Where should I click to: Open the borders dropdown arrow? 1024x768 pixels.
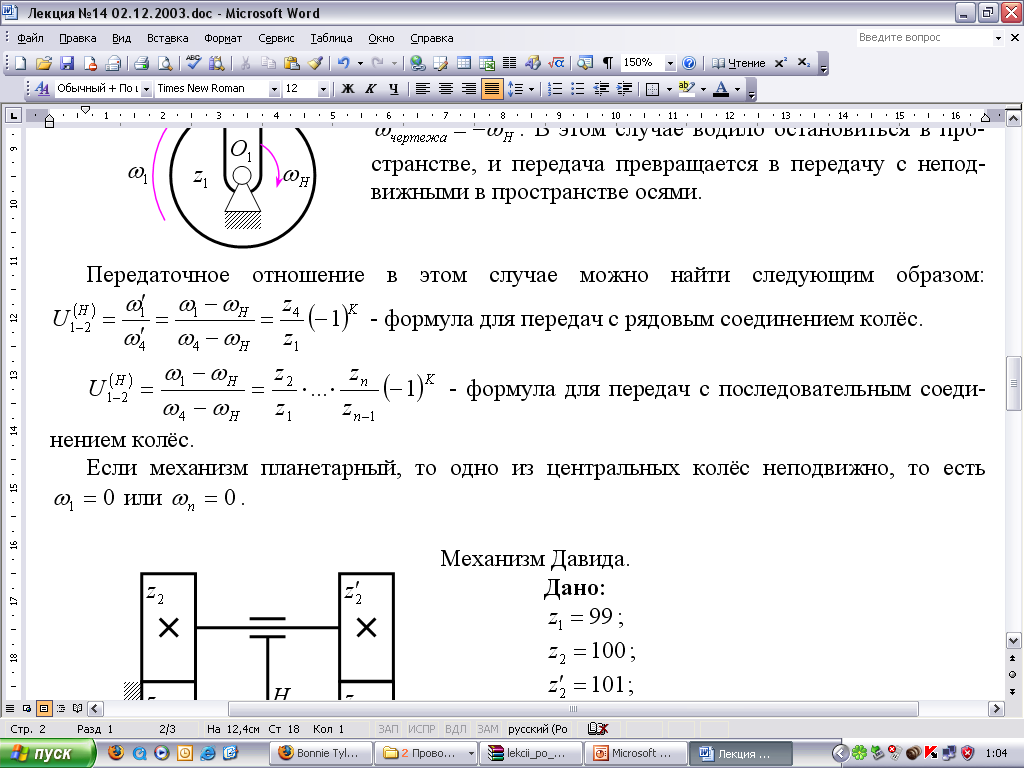(669, 89)
